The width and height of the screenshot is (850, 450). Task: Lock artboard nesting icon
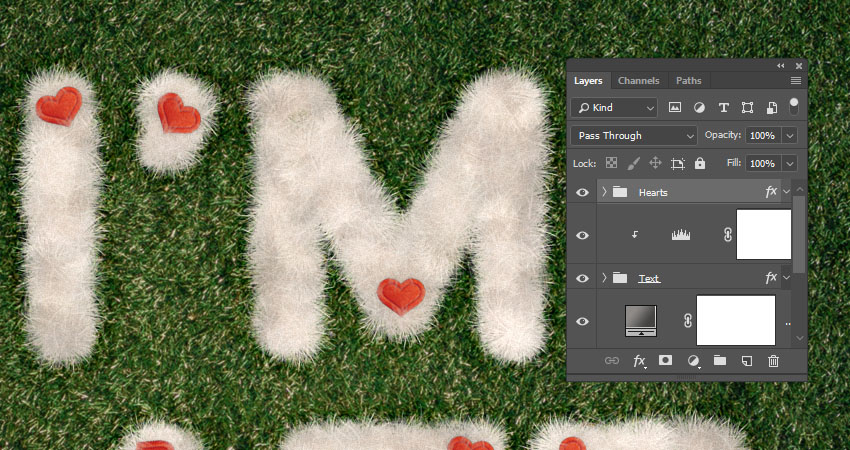click(678, 163)
